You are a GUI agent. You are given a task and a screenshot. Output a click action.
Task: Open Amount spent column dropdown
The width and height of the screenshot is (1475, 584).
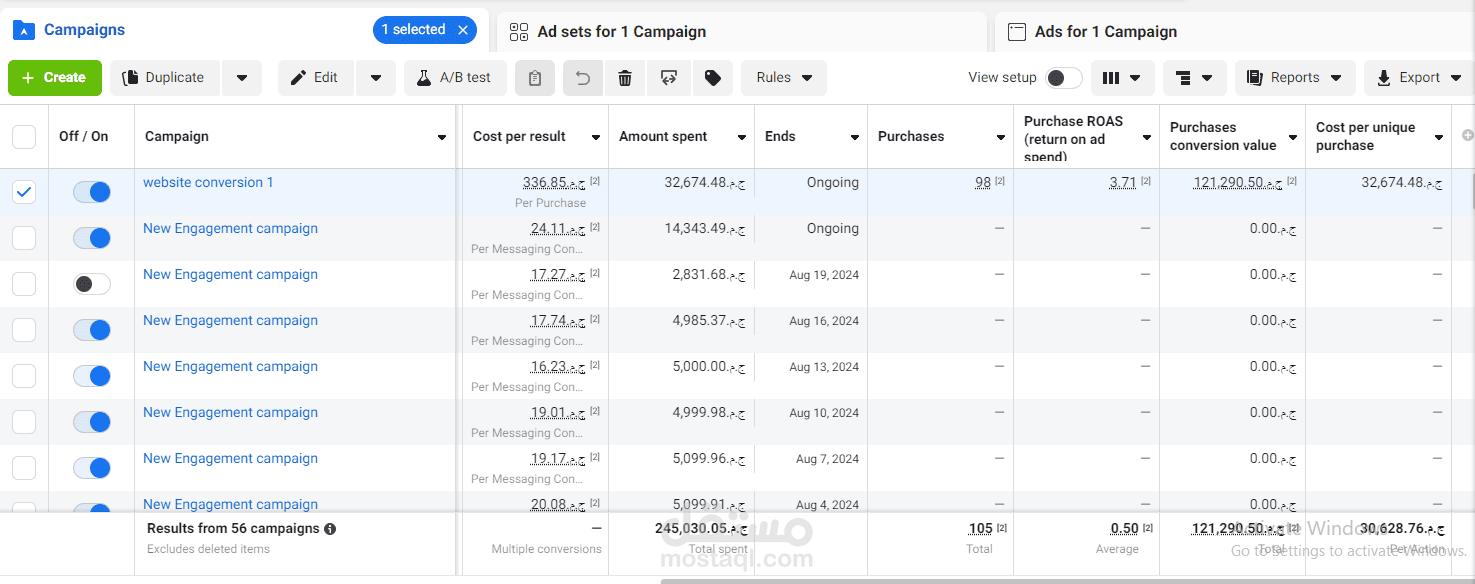click(x=742, y=137)
